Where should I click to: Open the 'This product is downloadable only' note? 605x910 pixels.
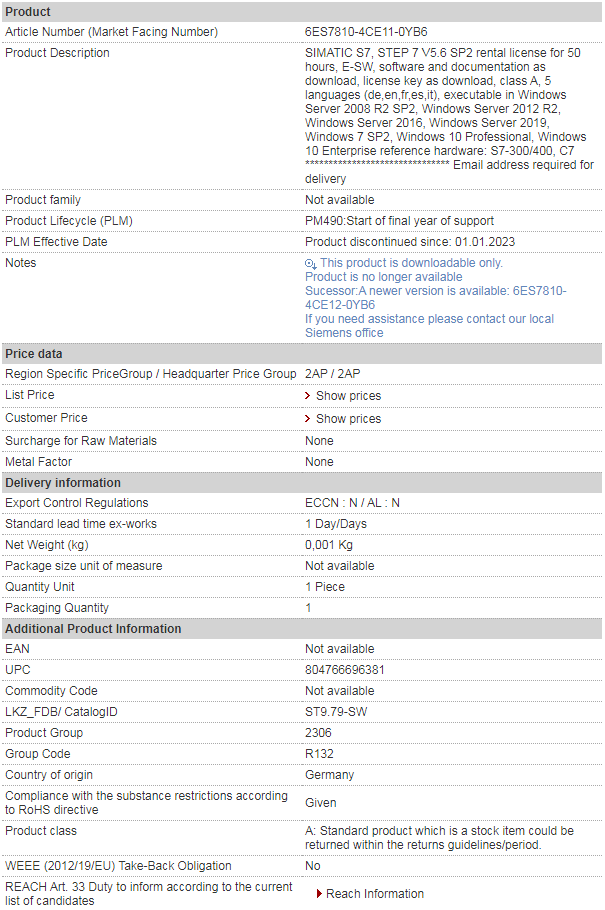point(411,263)
